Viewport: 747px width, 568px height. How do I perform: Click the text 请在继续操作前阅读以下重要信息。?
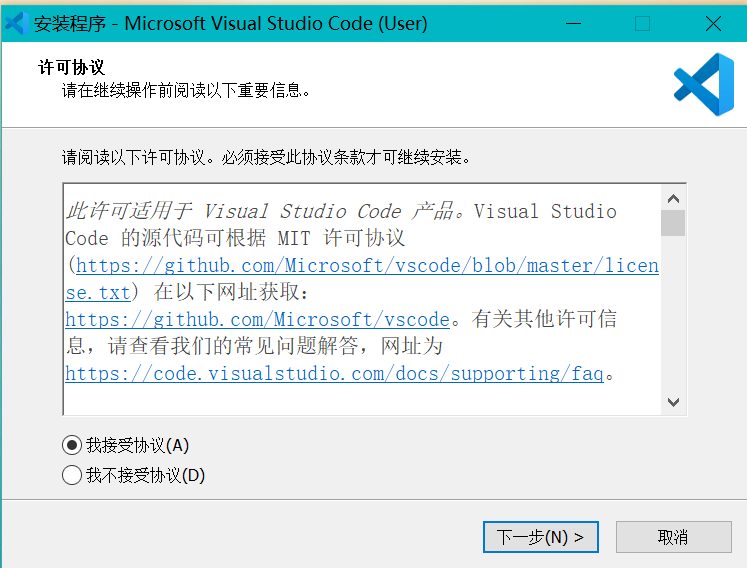[x=186, y=90]
